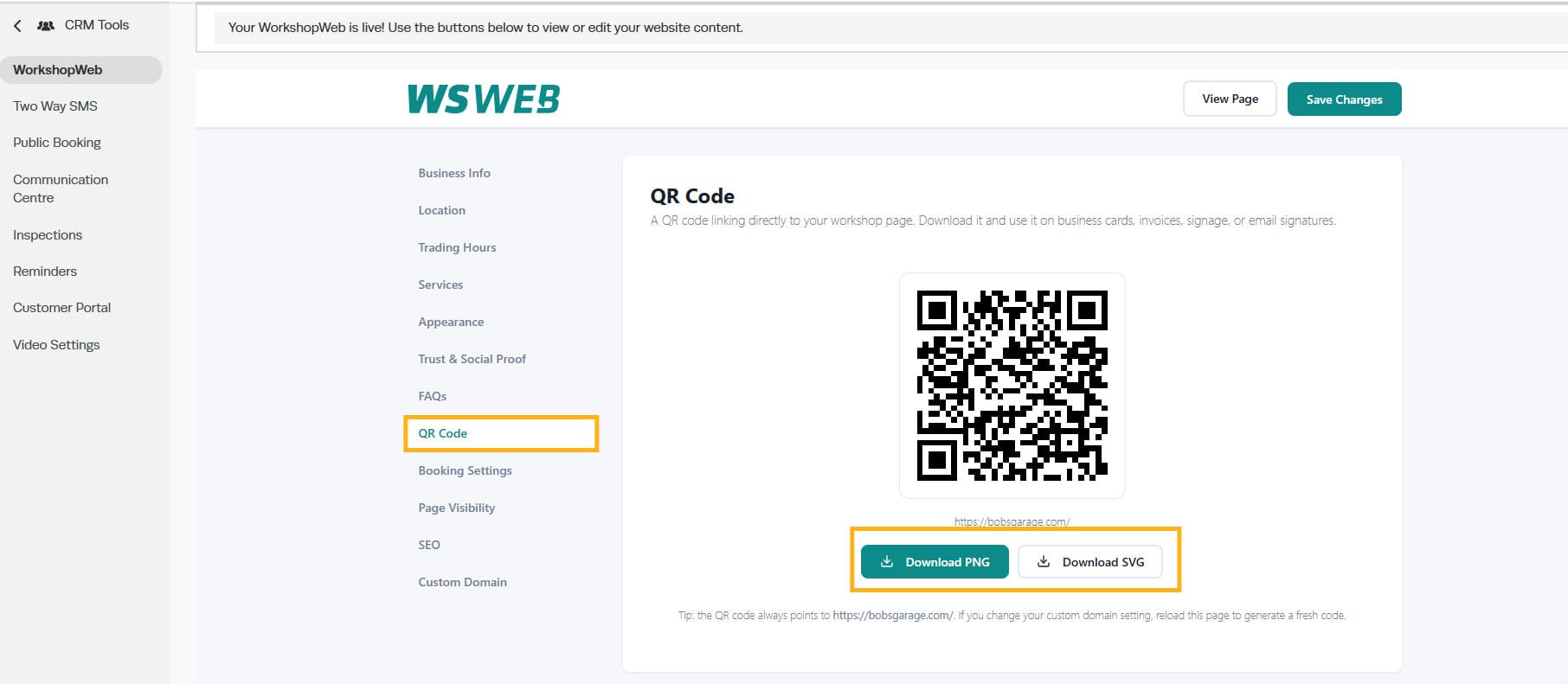Select Page Visibility section
The image size is (1568, 684).
point(457,508)
